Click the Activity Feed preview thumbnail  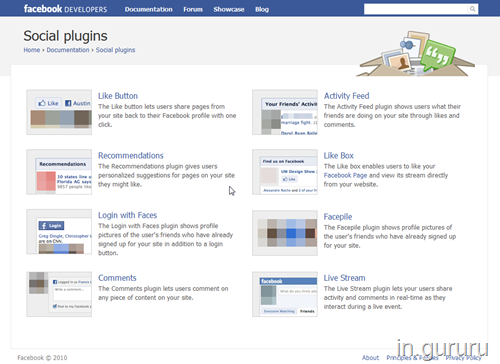point(285,112)
